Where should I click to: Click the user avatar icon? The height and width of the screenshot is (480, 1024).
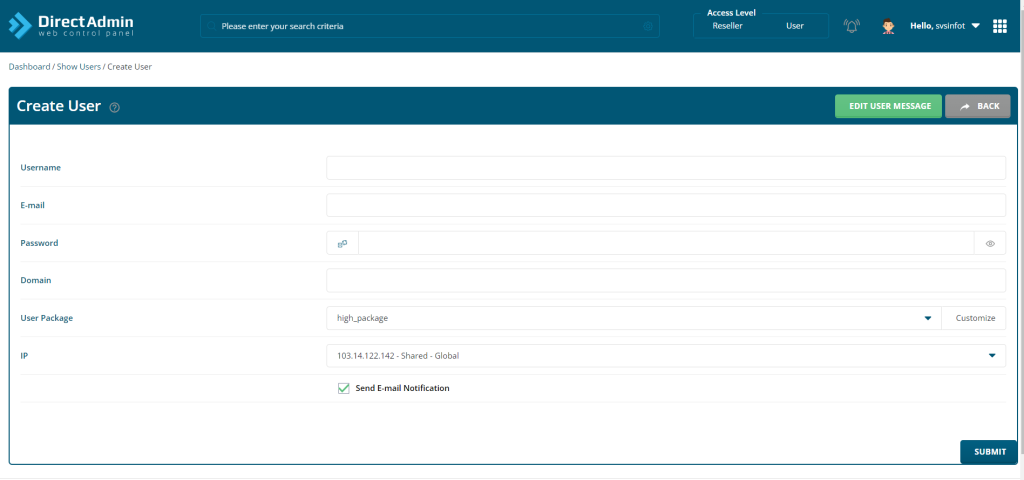tap(887, 26)
